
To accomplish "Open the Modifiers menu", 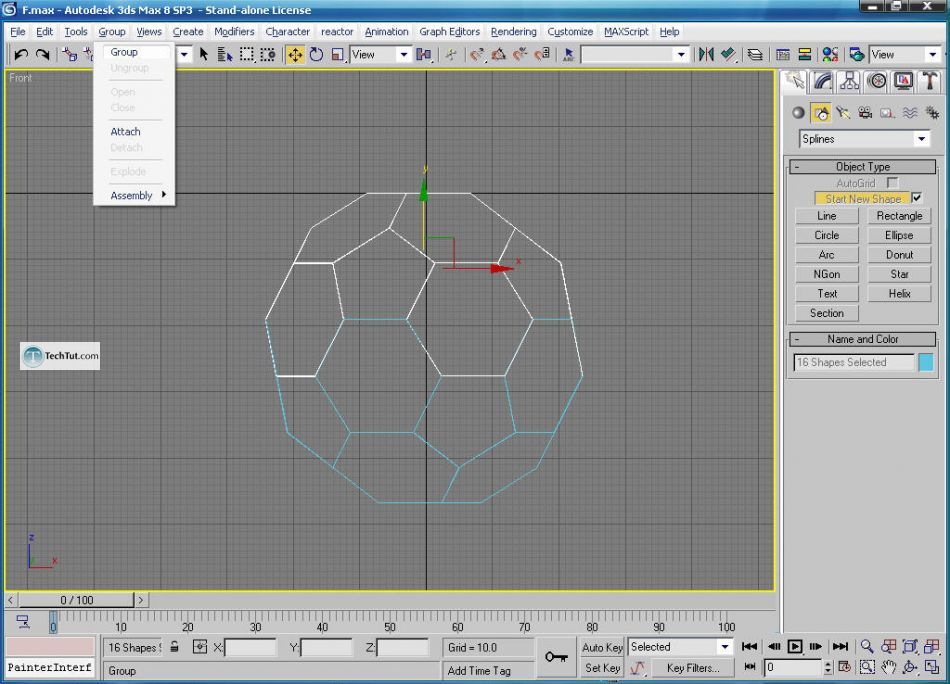I will (x=234, y=32).
